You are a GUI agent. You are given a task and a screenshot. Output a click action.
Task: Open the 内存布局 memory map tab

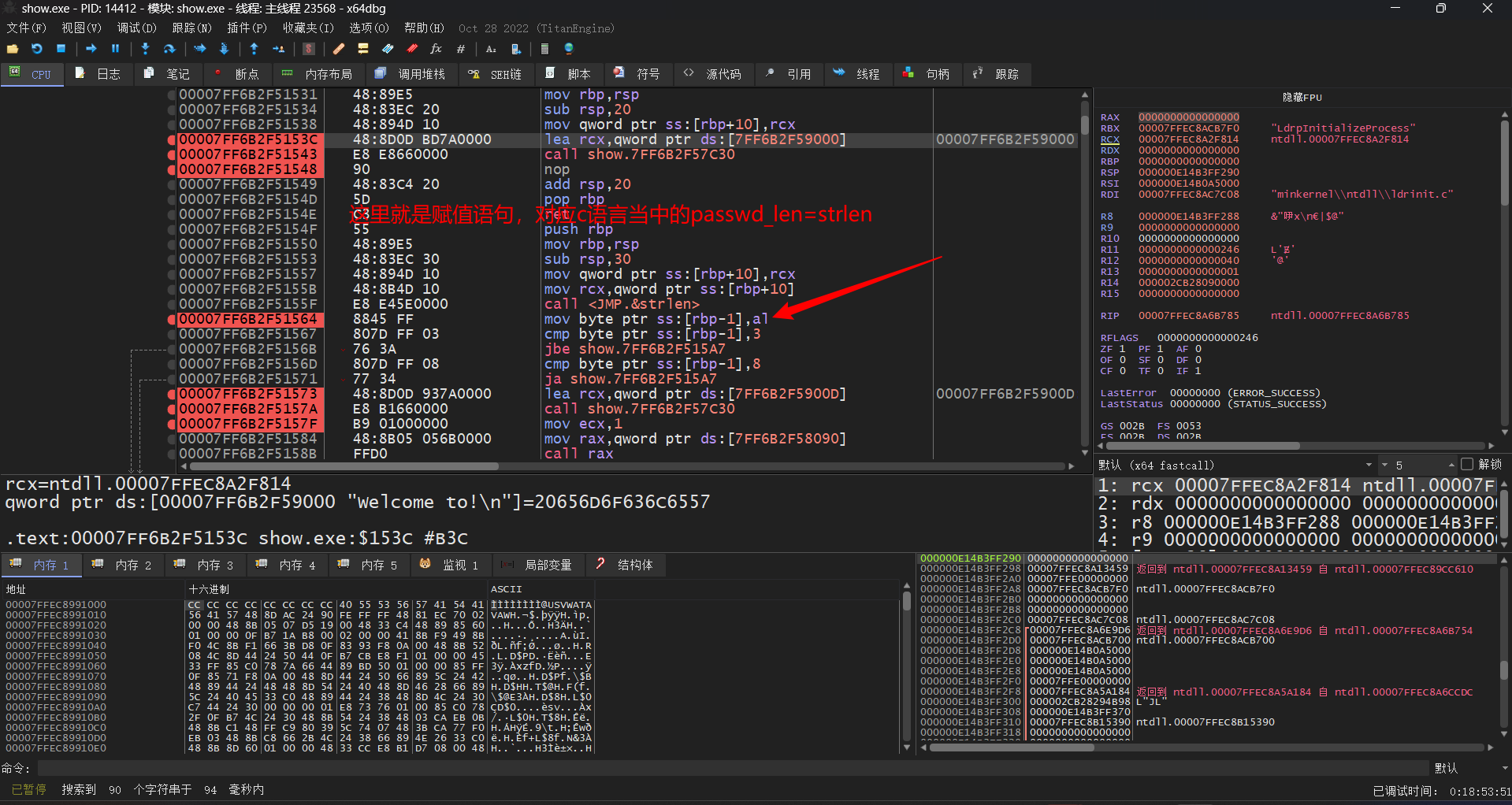tap(318, 74)
